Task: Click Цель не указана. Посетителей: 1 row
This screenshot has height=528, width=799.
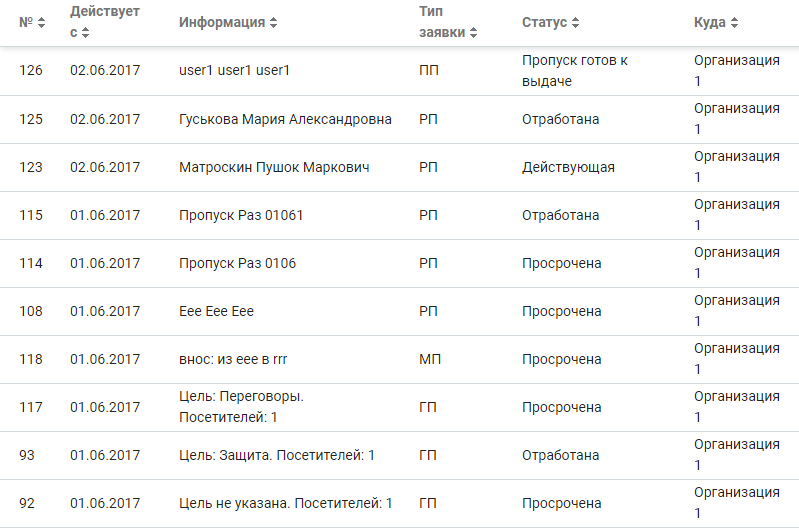Action: (400, 503)
